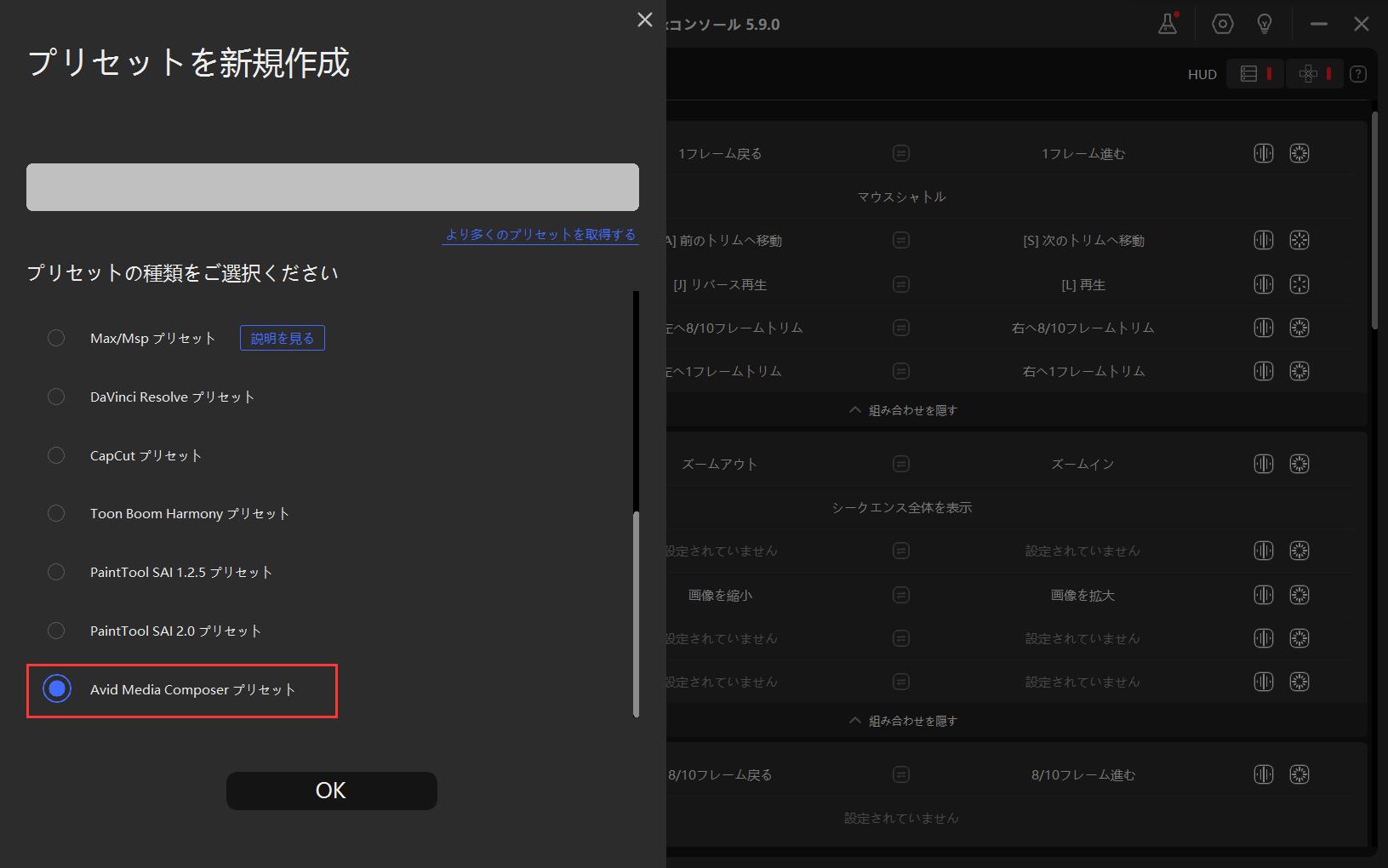Click haptic icon in 画像を拡大 row

[x=1263, y=595]
